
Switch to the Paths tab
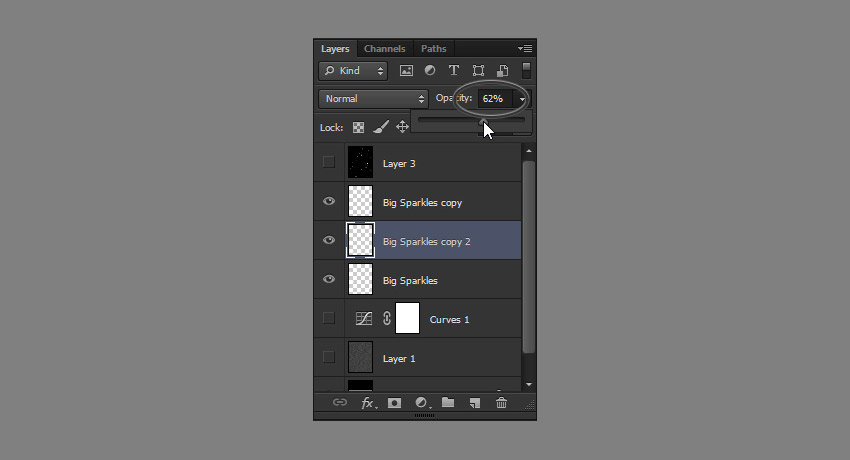[x=434, y=49]
